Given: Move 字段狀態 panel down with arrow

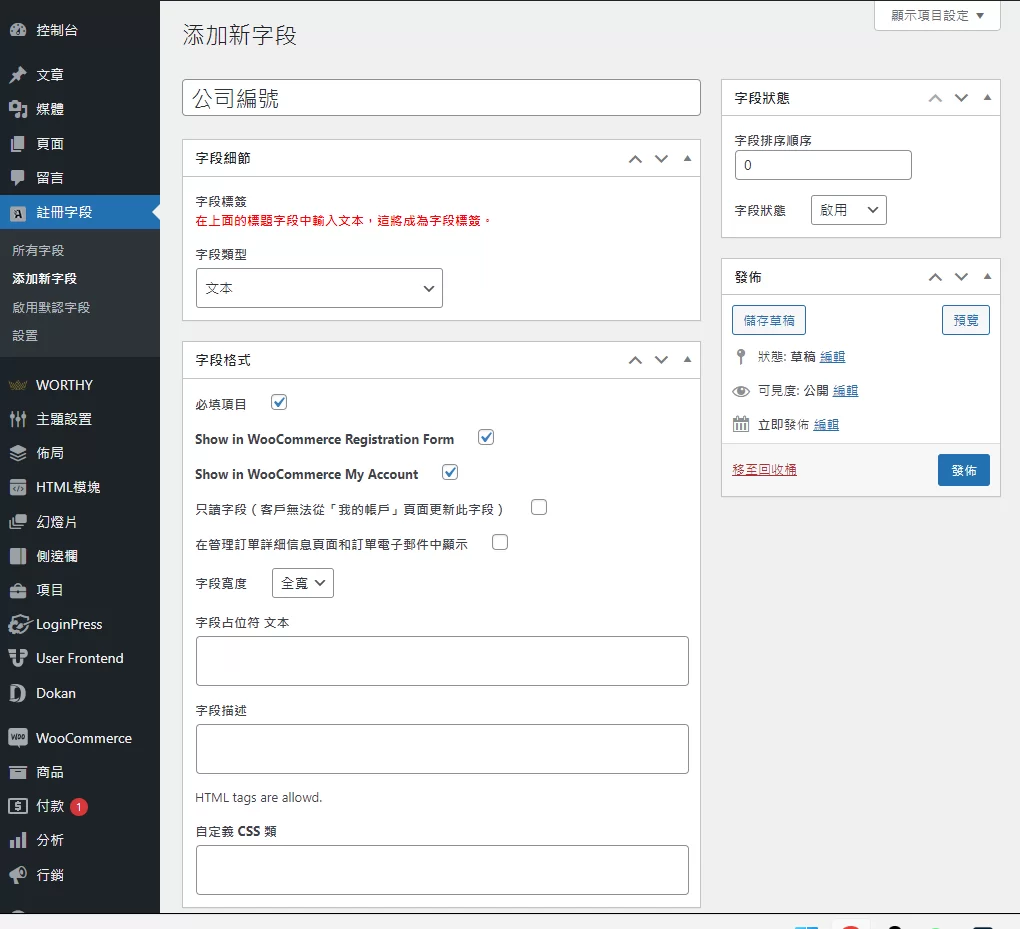Looking at the screenshot, I should coord(961,98).
